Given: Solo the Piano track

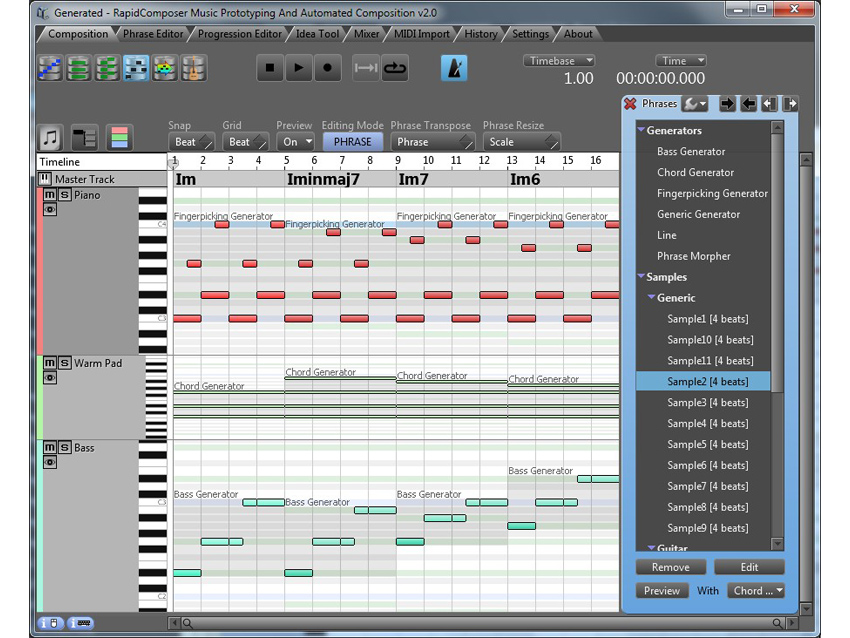Looking at the screenshot, I should 65,195.
